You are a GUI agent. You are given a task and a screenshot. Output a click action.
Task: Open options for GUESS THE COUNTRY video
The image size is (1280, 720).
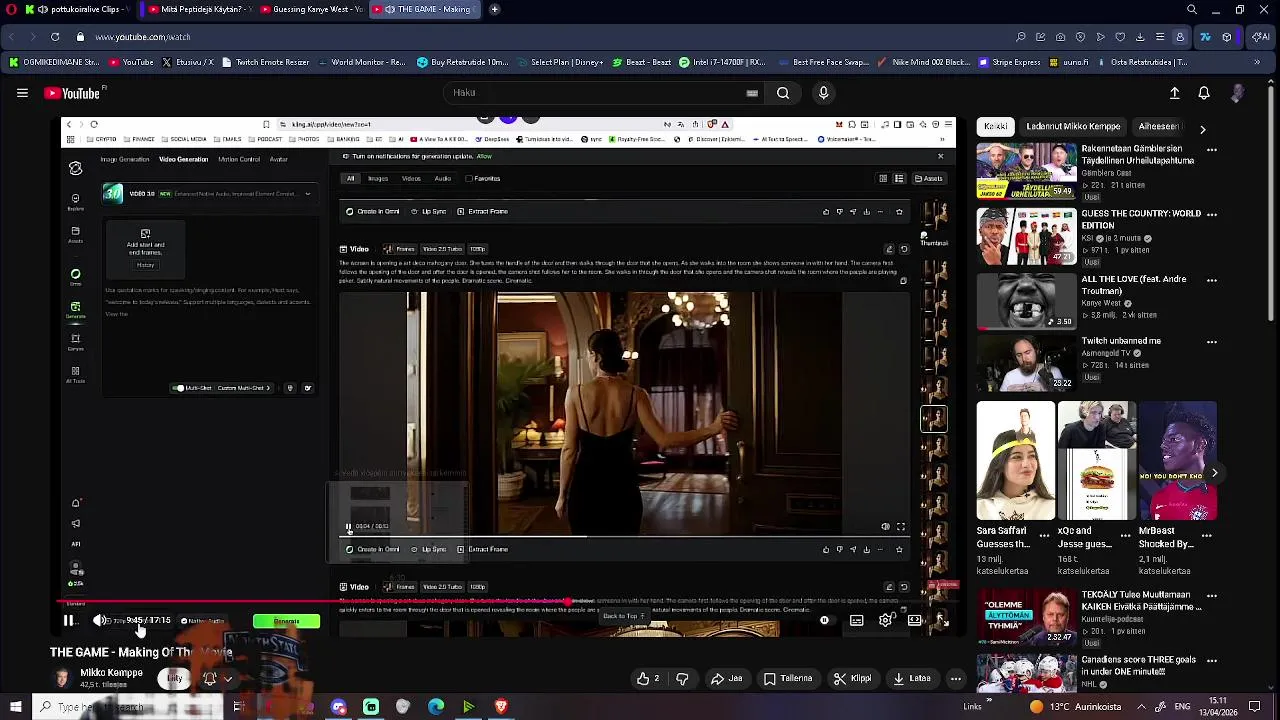click(x=1212, y=215)
